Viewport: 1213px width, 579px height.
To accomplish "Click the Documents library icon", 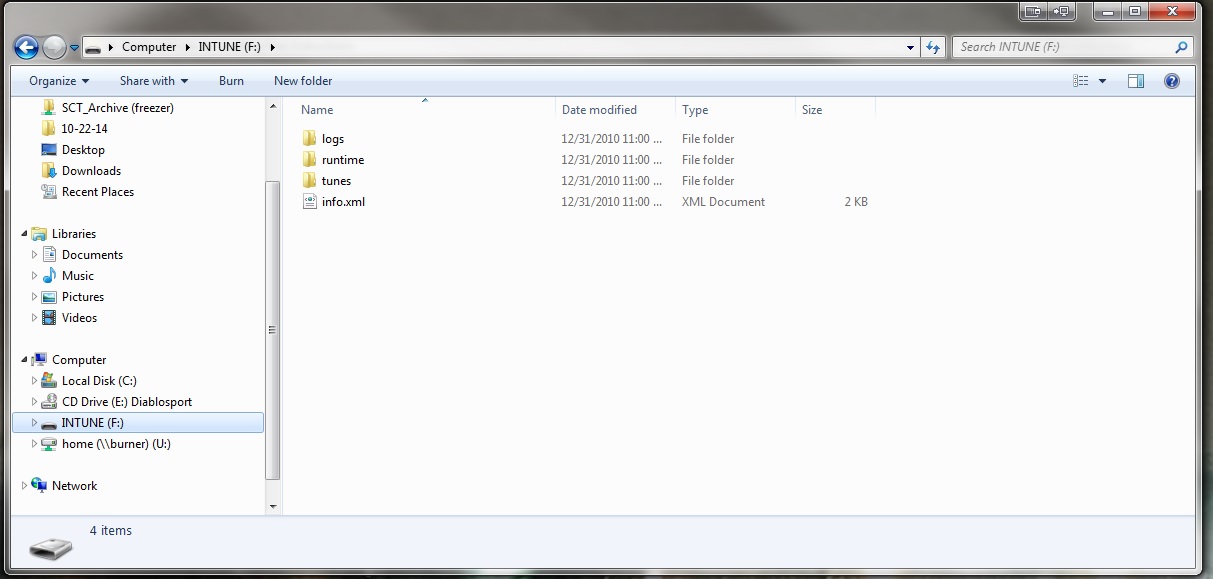I will click(49, 255).
